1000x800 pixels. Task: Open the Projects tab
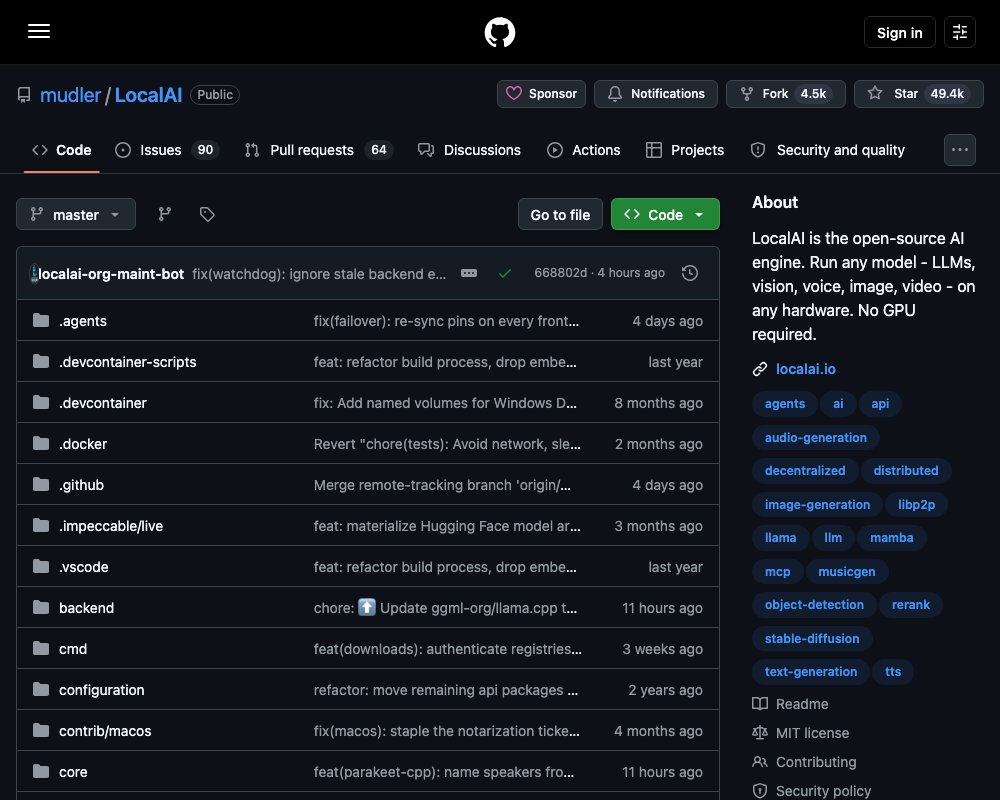685,150
